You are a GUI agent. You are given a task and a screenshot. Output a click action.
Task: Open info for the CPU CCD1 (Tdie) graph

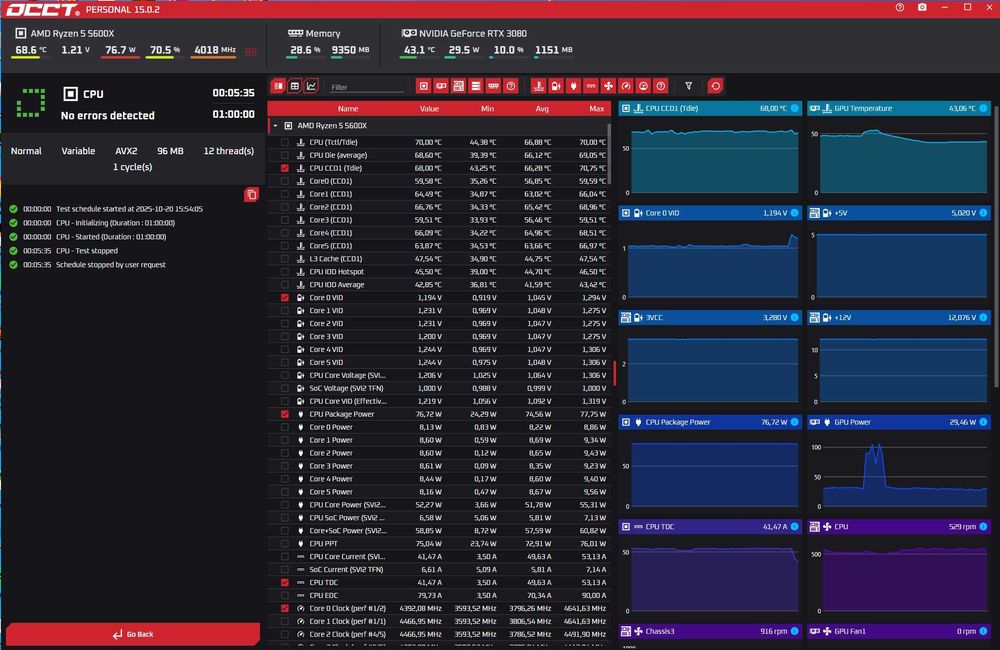[x=795, y=108]
